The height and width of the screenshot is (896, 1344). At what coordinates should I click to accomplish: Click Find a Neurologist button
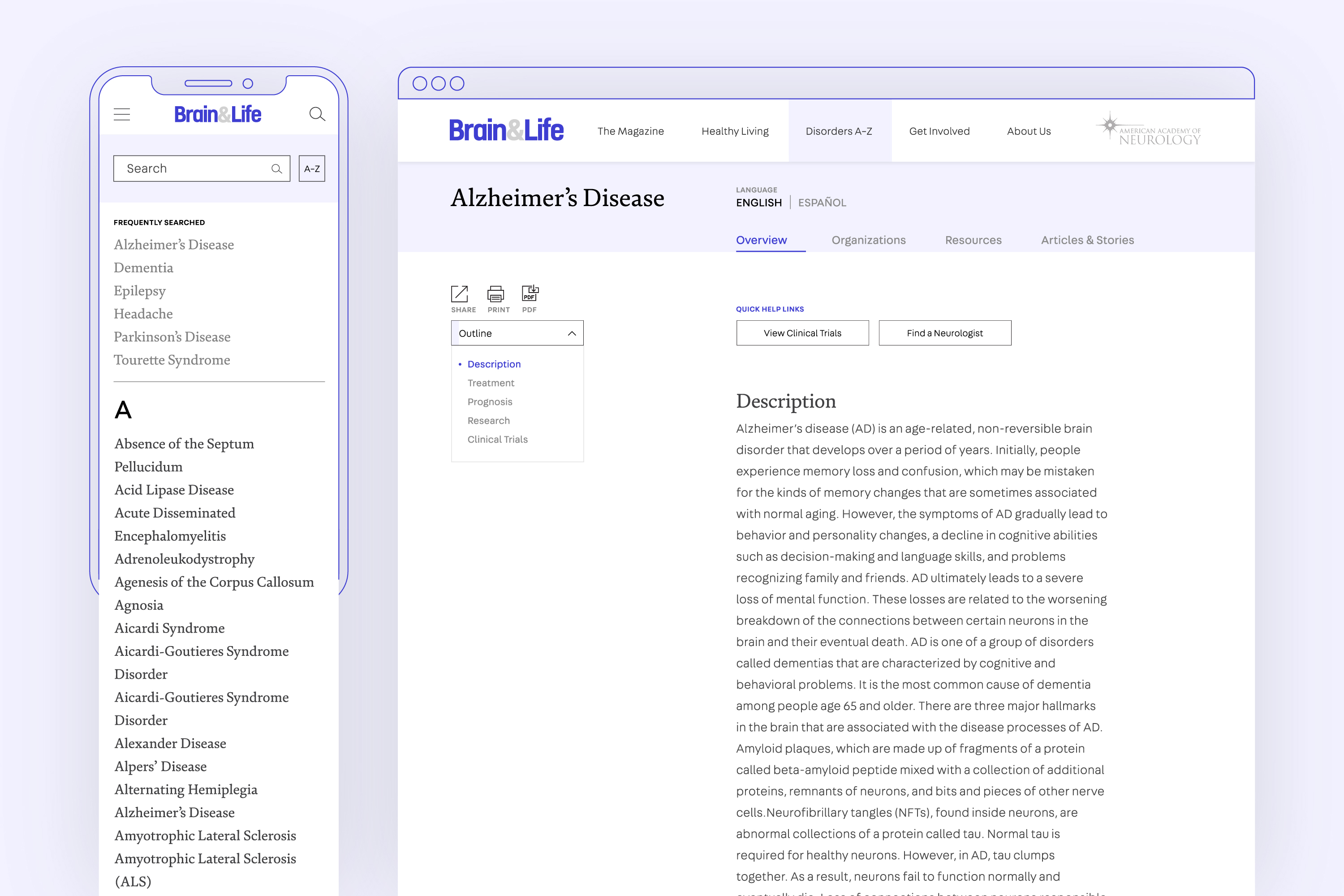(944, 333)
